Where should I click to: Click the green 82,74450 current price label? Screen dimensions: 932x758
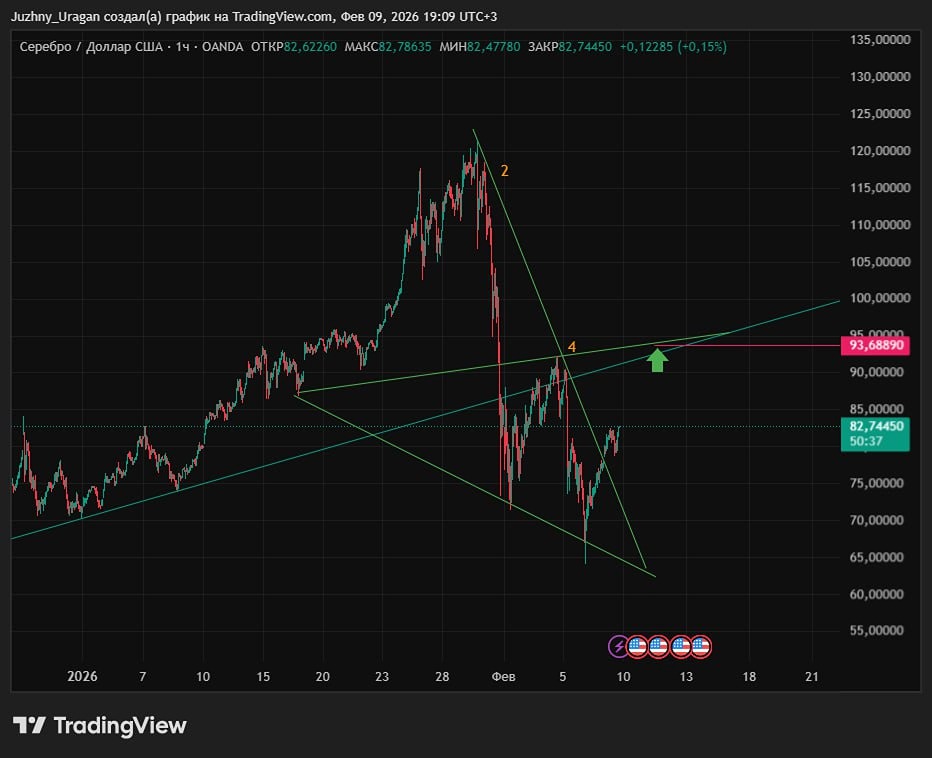point(876,426)
